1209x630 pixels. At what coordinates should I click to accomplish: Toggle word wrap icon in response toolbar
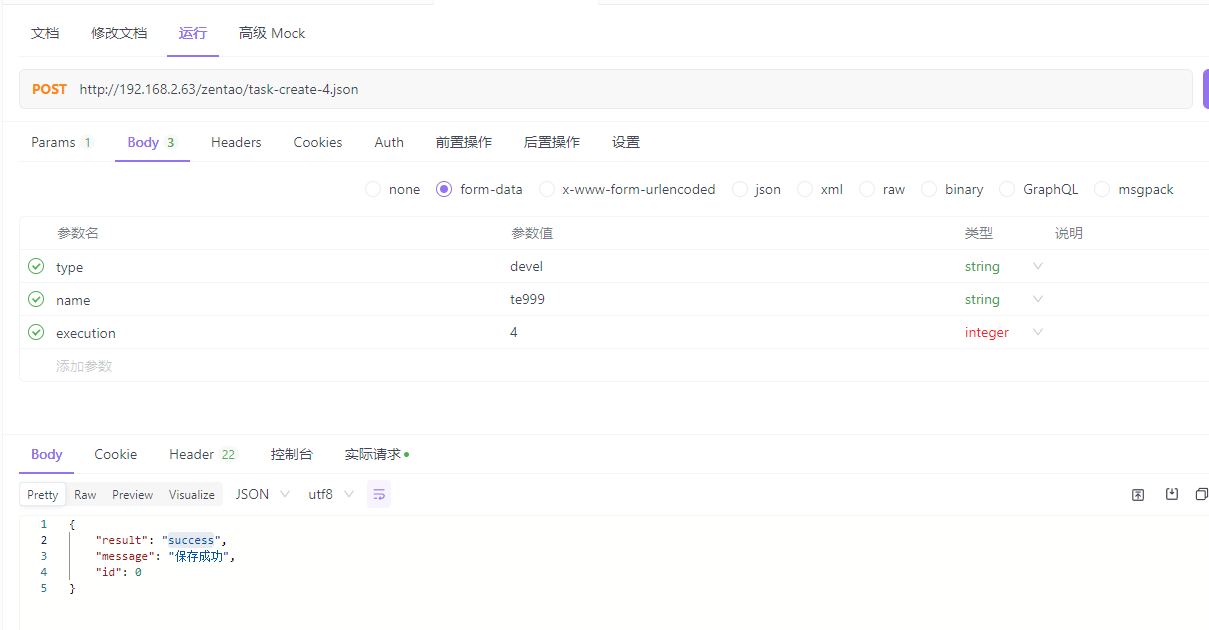379,494
